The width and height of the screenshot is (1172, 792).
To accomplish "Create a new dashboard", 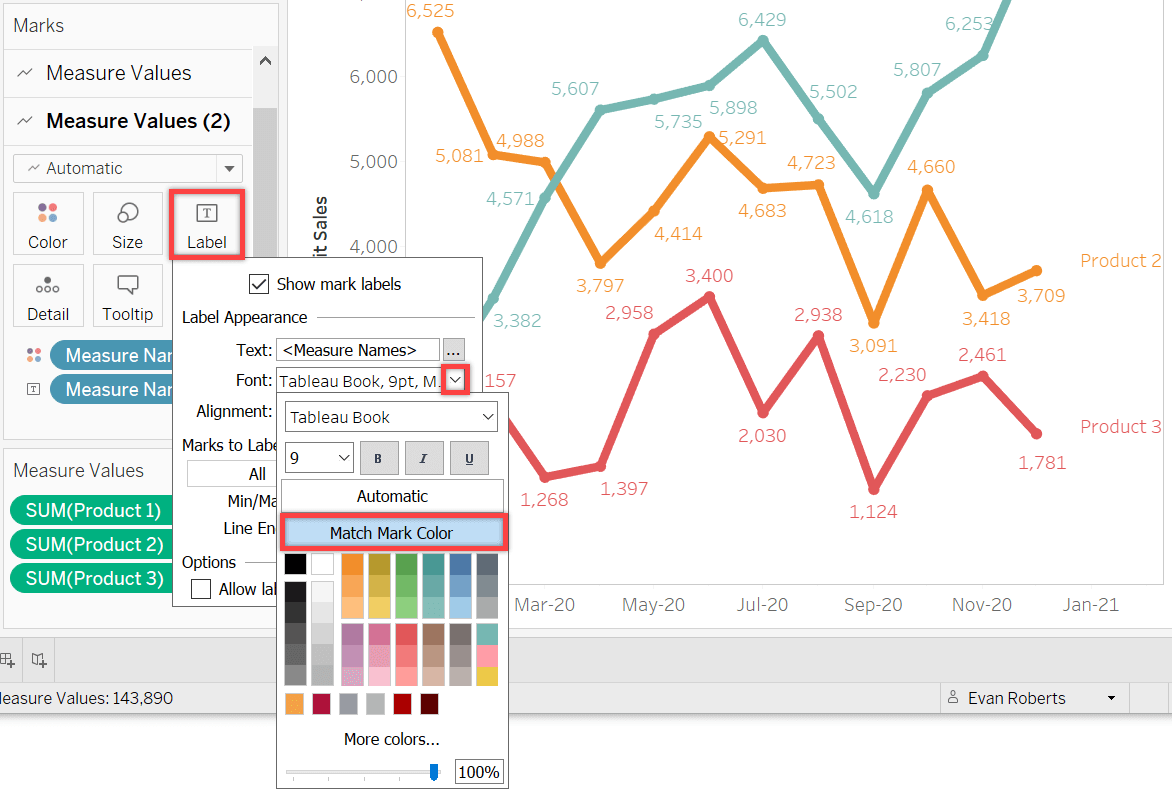I will point(8,660).
